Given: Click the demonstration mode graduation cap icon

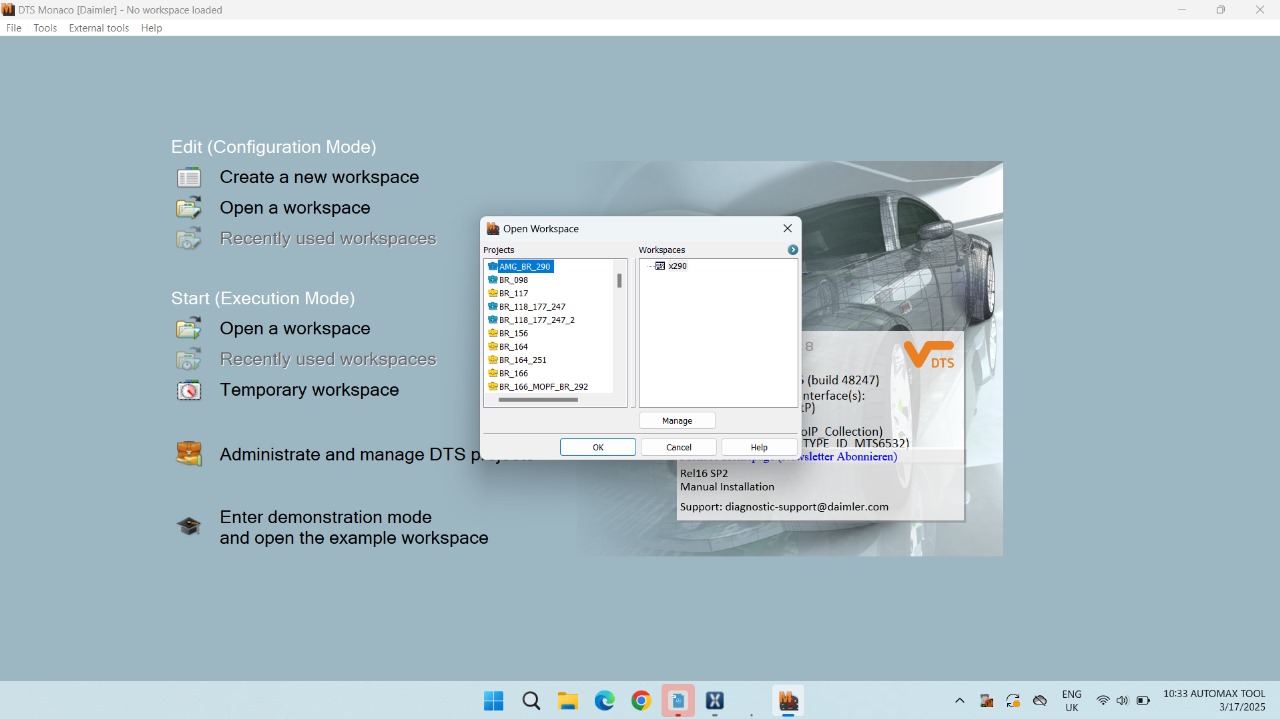Looking at the screenshot, I should click(x=189, y=526).
